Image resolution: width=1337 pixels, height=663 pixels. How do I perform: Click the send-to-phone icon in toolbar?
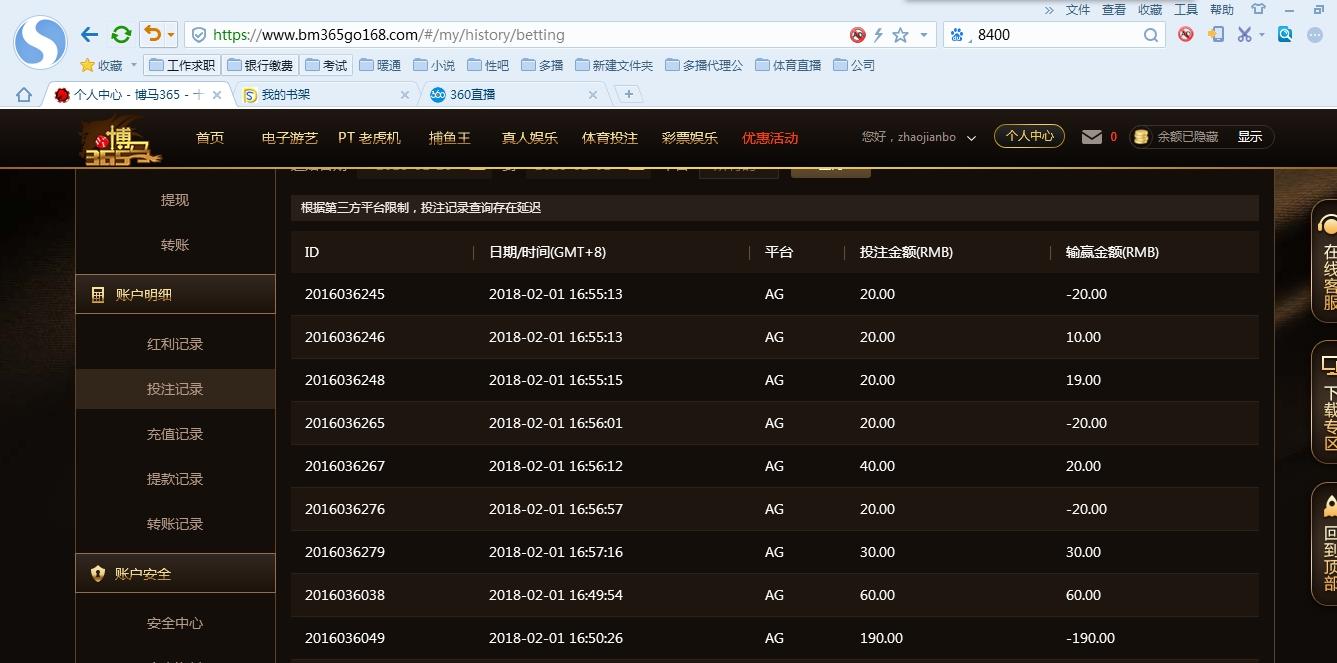1215,34
